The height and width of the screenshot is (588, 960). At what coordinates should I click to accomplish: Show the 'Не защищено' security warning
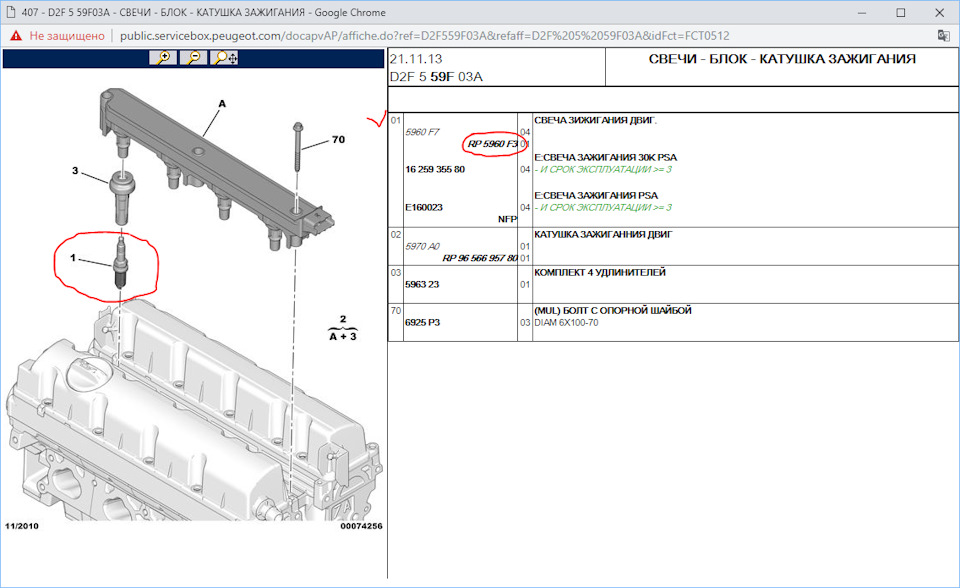[x=58, y=36]
